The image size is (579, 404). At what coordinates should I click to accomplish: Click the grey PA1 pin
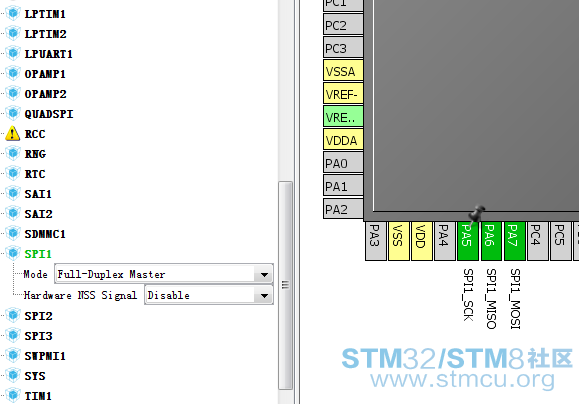coord(343,186)
